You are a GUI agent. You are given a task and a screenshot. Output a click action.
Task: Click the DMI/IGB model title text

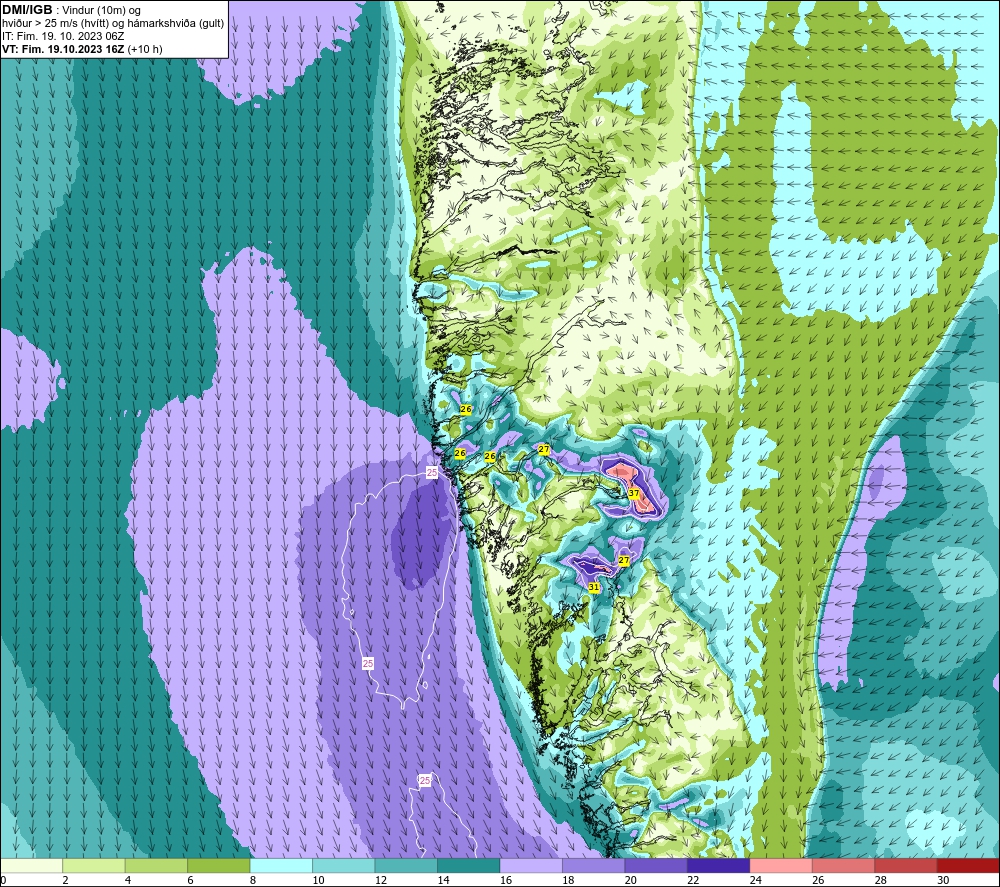27,10
